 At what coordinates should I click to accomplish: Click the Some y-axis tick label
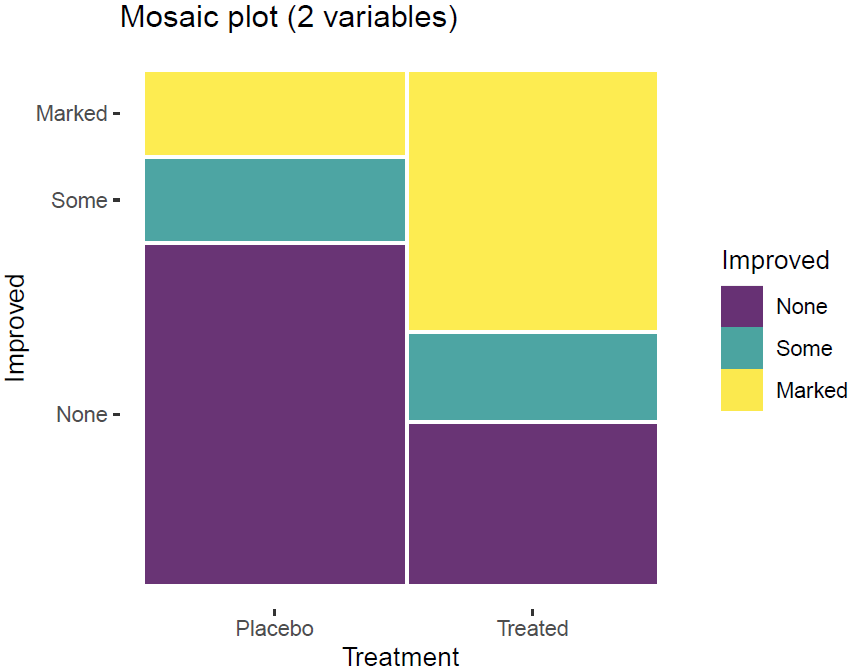(x=79, y=201)
